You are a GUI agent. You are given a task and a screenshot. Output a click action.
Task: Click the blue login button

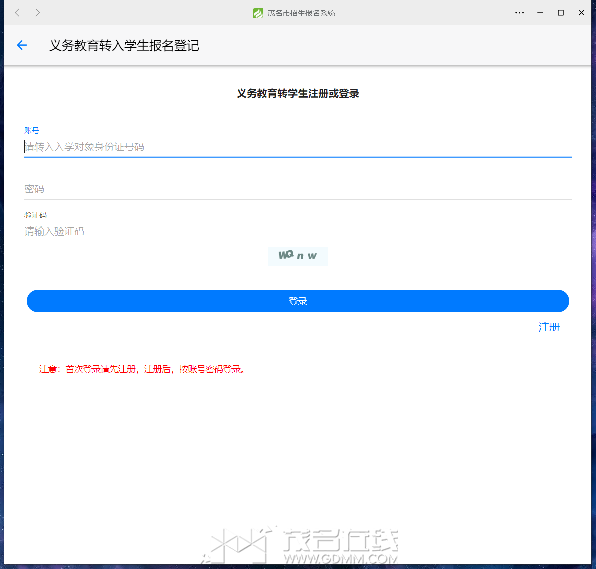pos(298,301)
